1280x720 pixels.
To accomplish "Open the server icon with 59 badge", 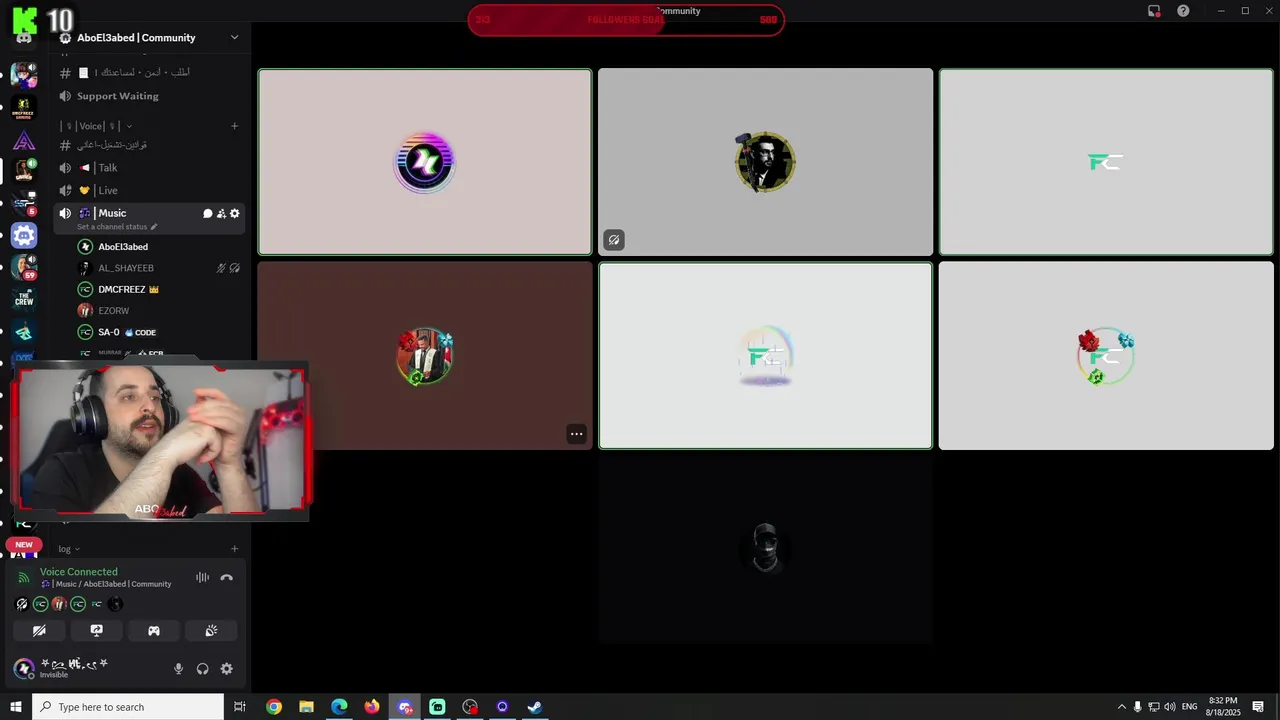I will [x=24, y=267].
